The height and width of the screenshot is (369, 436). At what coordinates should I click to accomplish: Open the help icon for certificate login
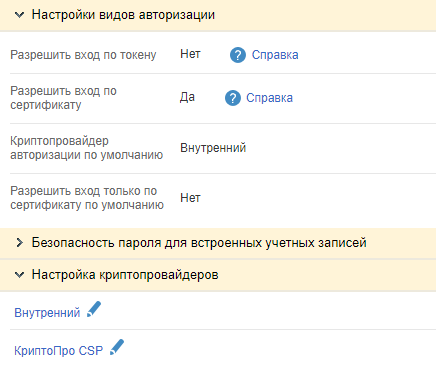[233, 98]
